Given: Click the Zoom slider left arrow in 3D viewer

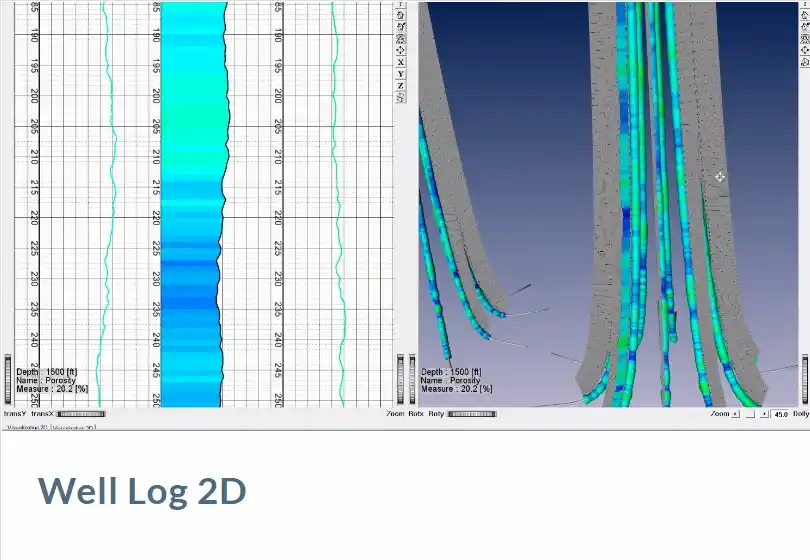Looking at the screenshot, I should pos(737,413).
